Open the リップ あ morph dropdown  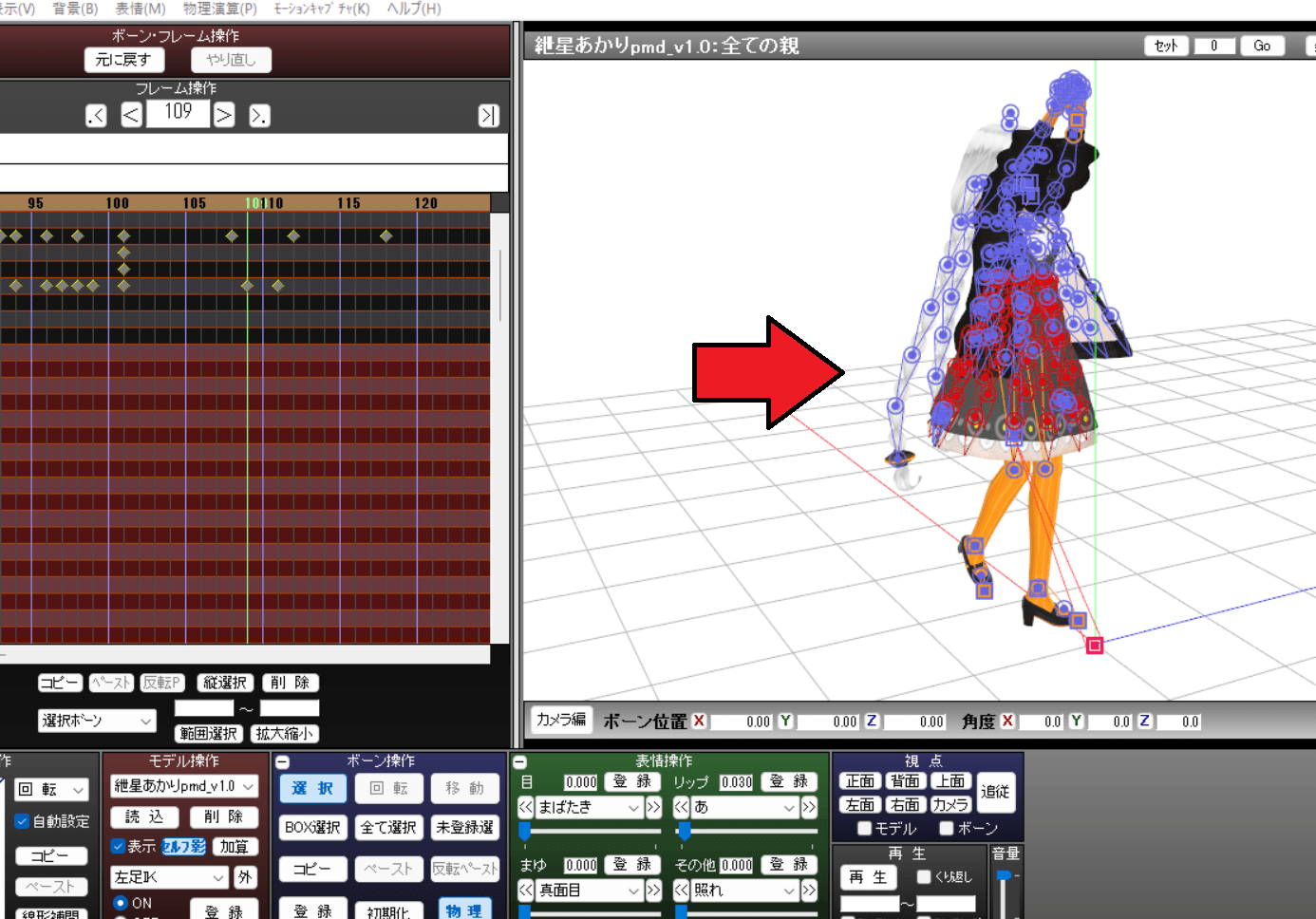tap(745, 807)
